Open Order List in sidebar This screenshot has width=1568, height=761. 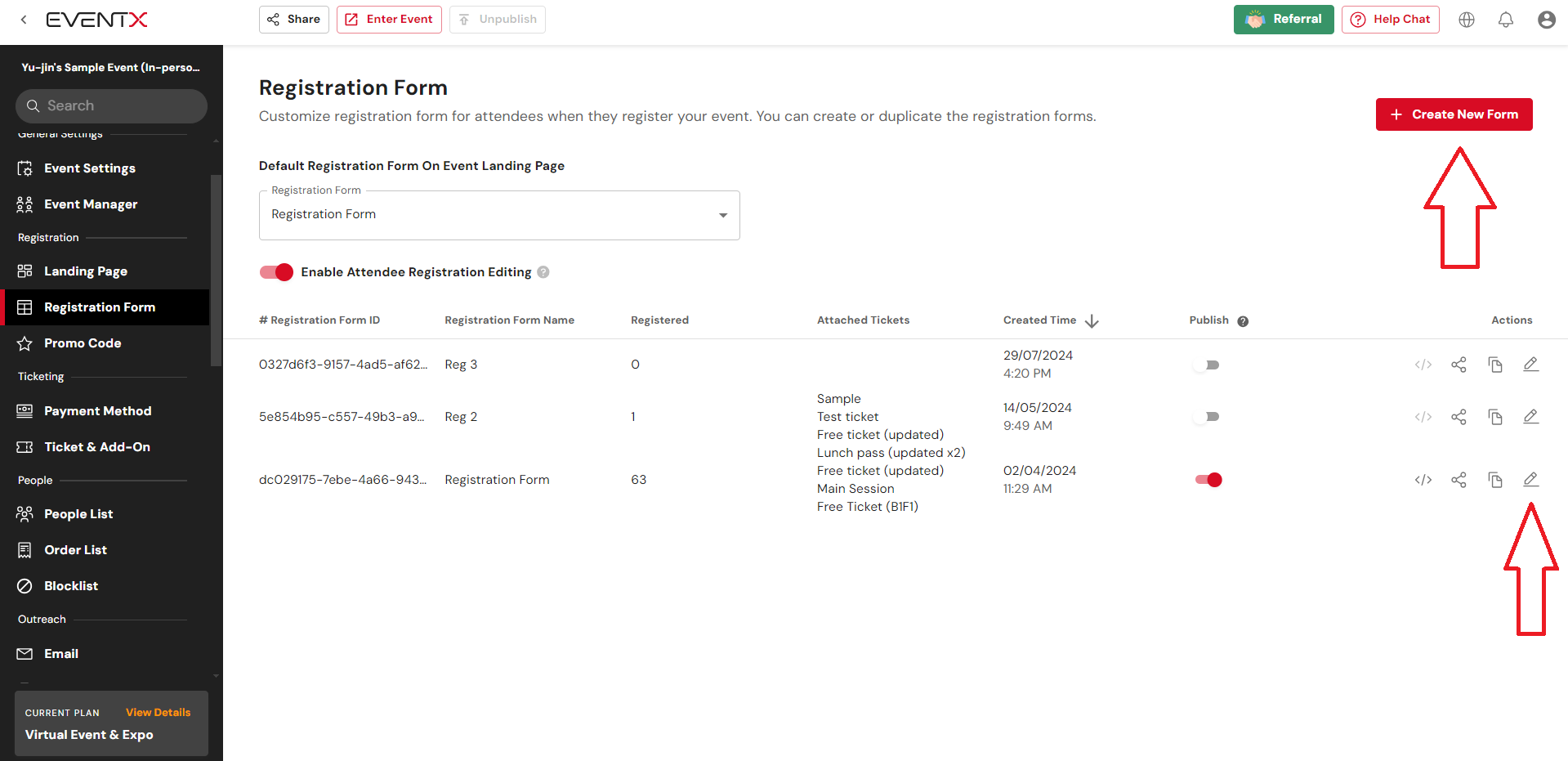click(x=106, y=550)
